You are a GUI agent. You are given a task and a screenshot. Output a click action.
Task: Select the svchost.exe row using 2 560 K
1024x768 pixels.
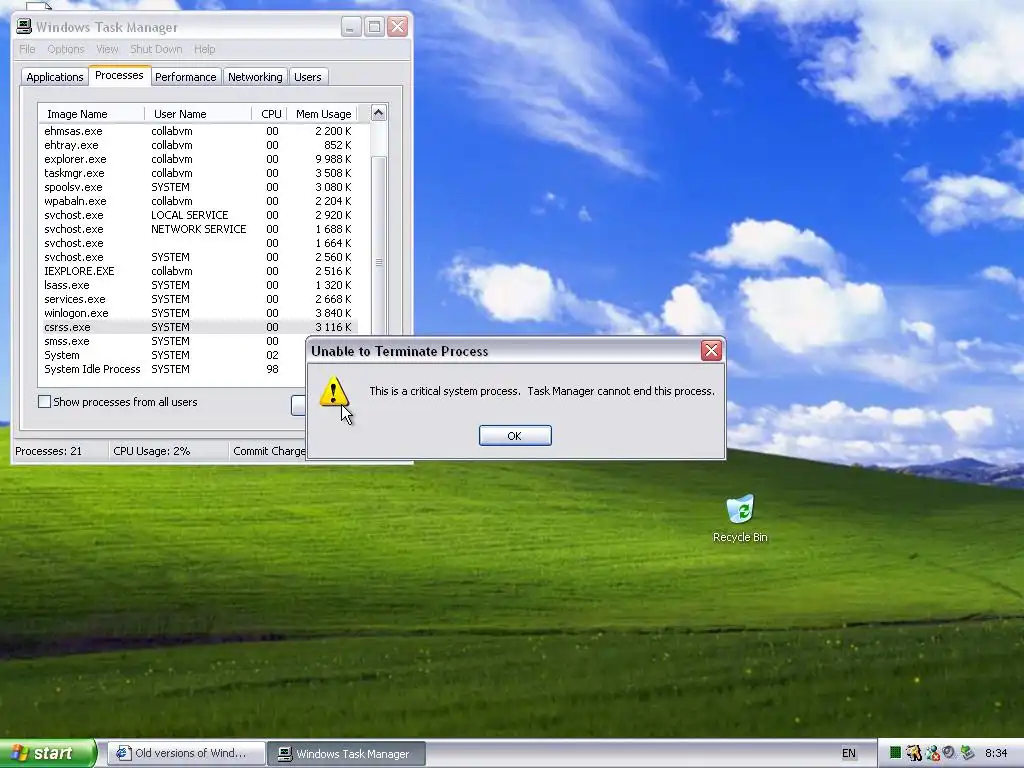pos(200,257)
